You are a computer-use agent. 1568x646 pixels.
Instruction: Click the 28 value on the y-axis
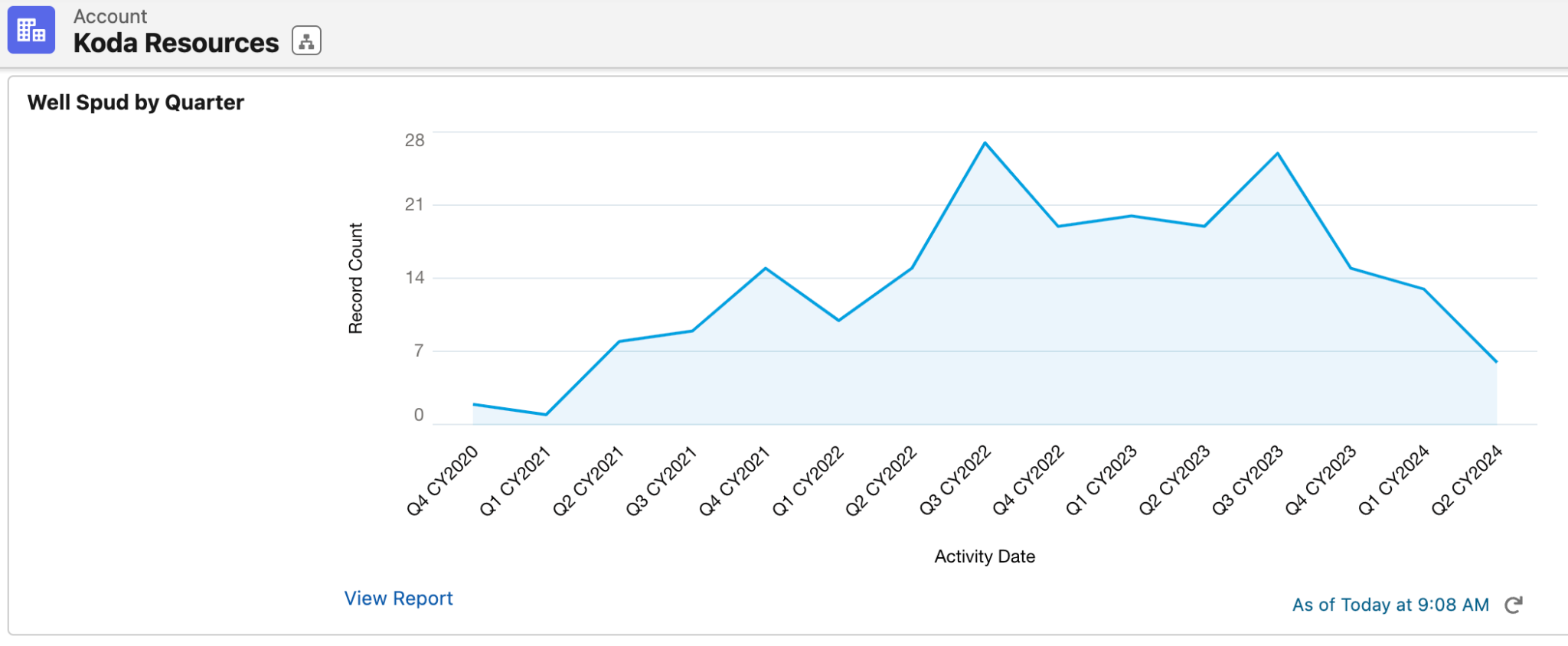click(414, 140)
